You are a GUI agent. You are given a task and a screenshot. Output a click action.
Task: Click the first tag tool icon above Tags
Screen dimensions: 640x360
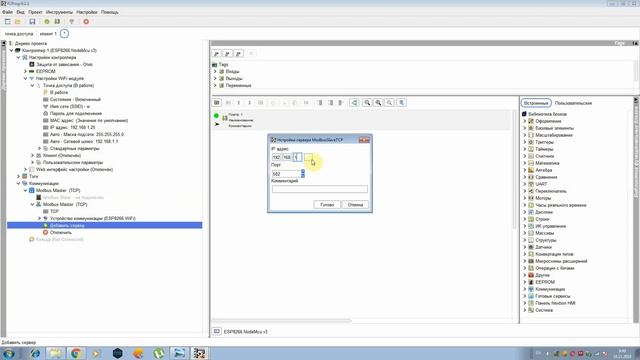[217, 54]
